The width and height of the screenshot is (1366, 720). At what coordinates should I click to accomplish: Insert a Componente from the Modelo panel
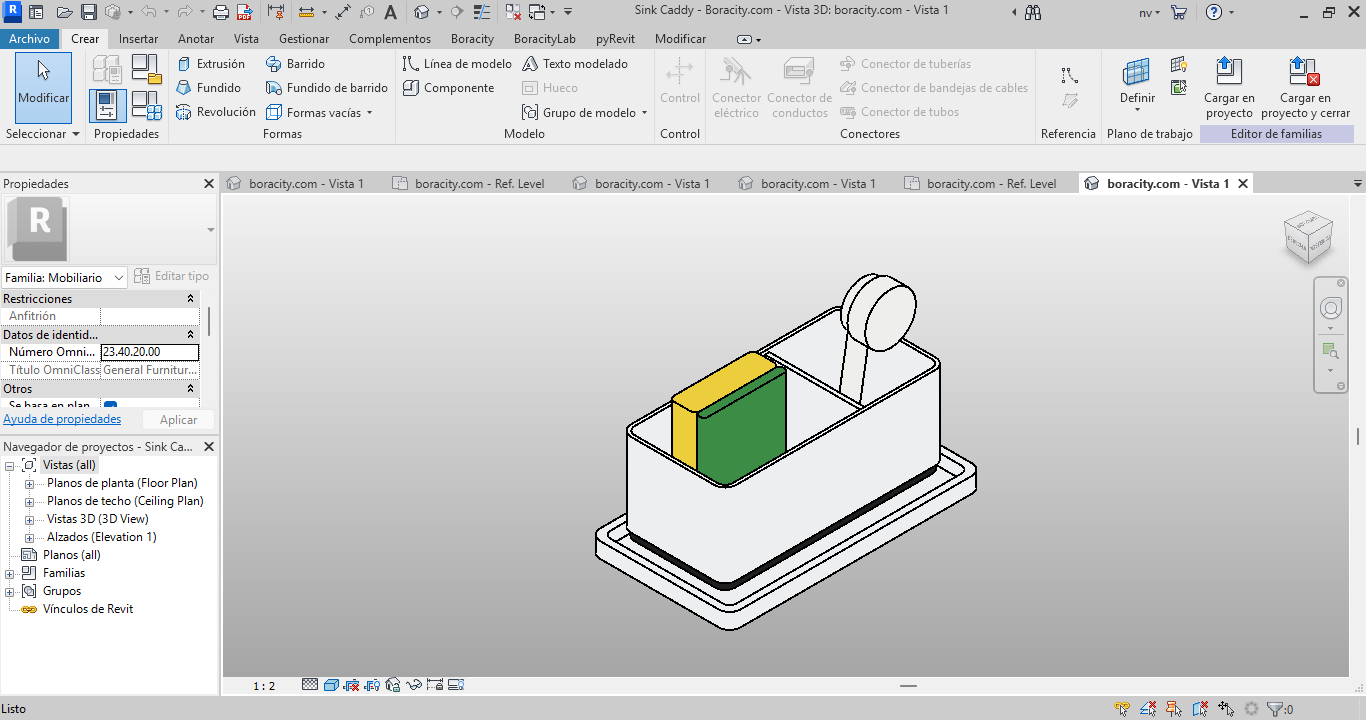tap(449, 88)
